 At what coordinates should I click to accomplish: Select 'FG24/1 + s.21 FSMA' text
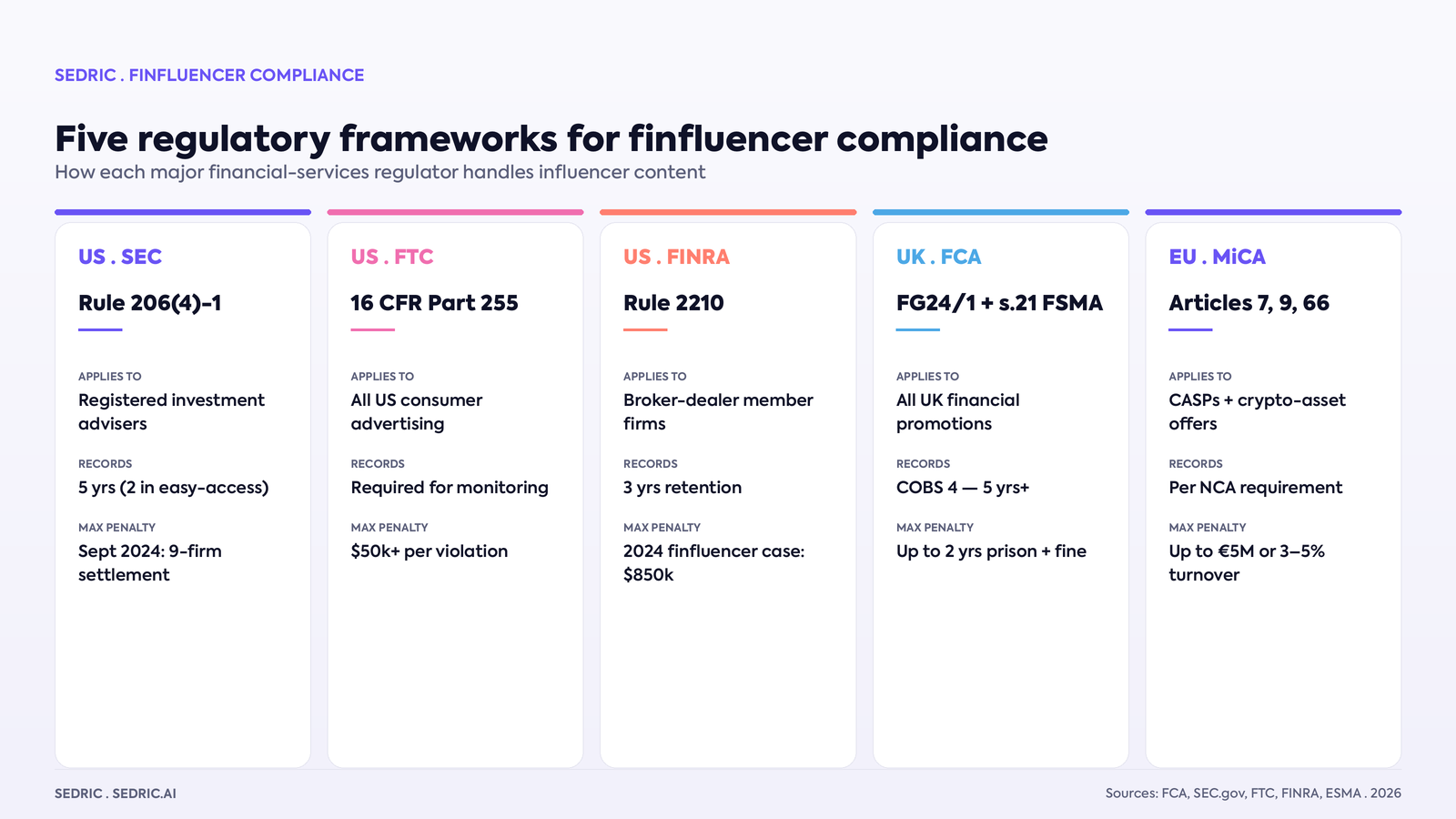click(x=999, y=303)
